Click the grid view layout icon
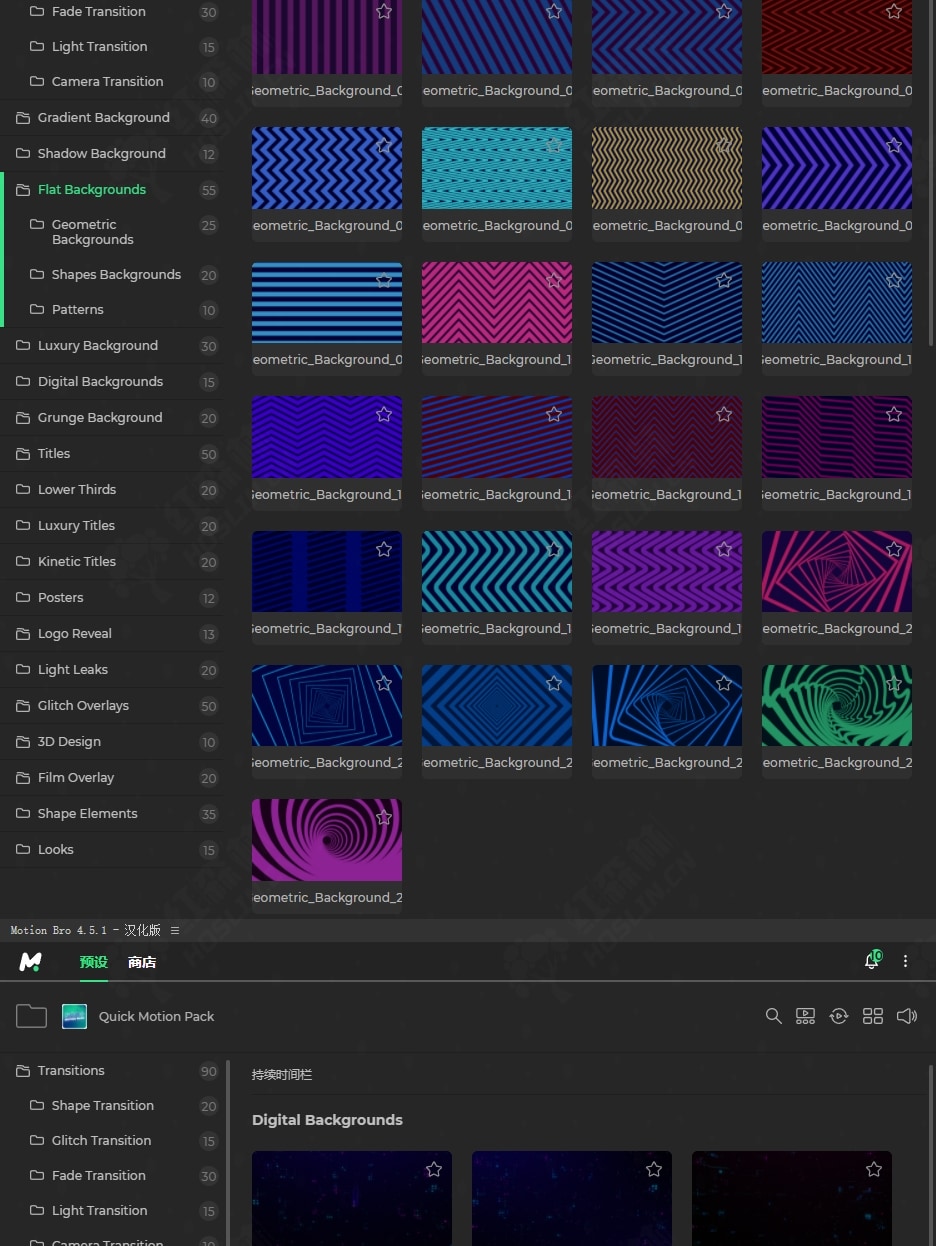This screenshot has height=1246, width=936. point(873,1016)
